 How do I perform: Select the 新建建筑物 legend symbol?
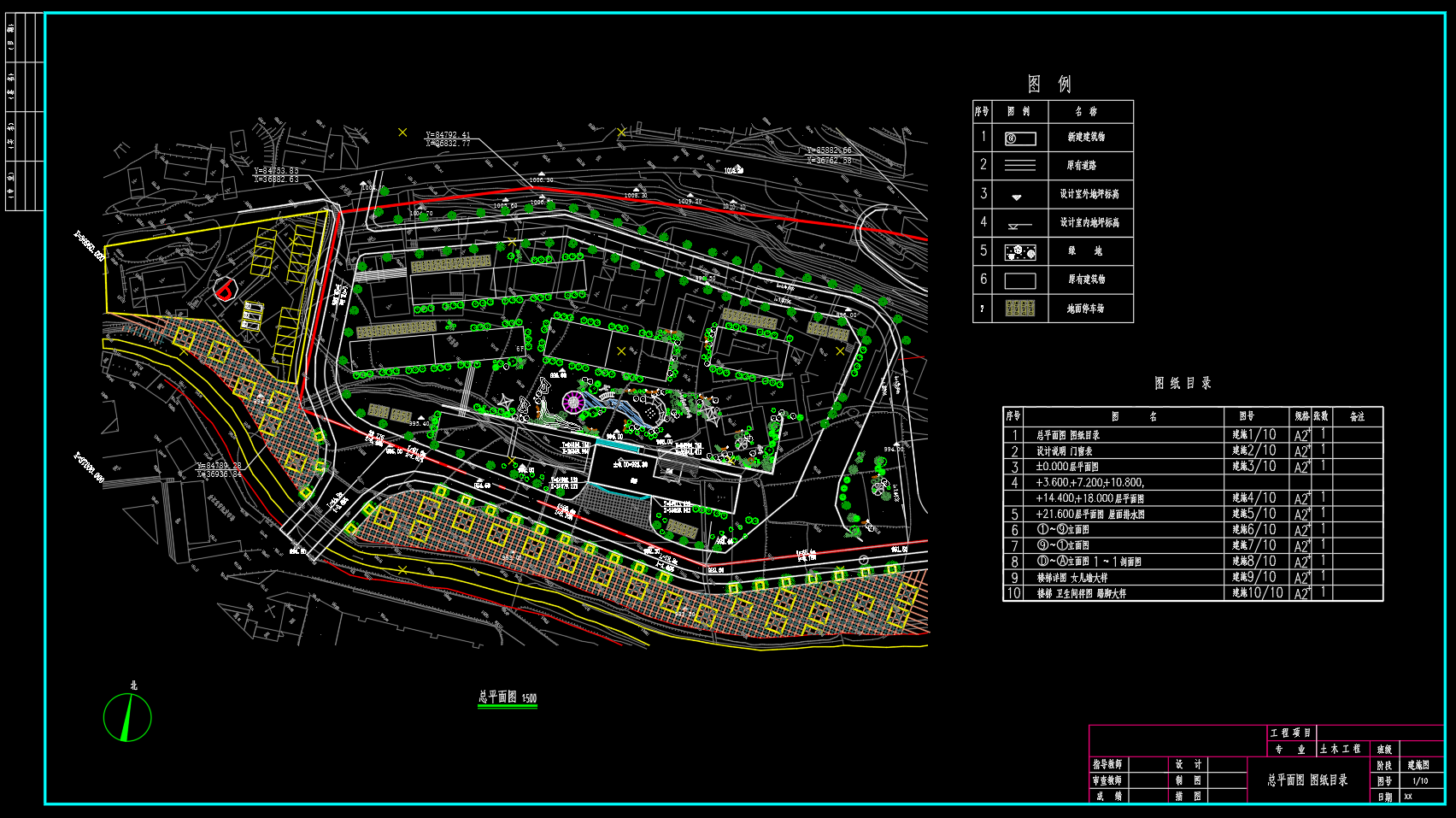tap(1019, 138)
